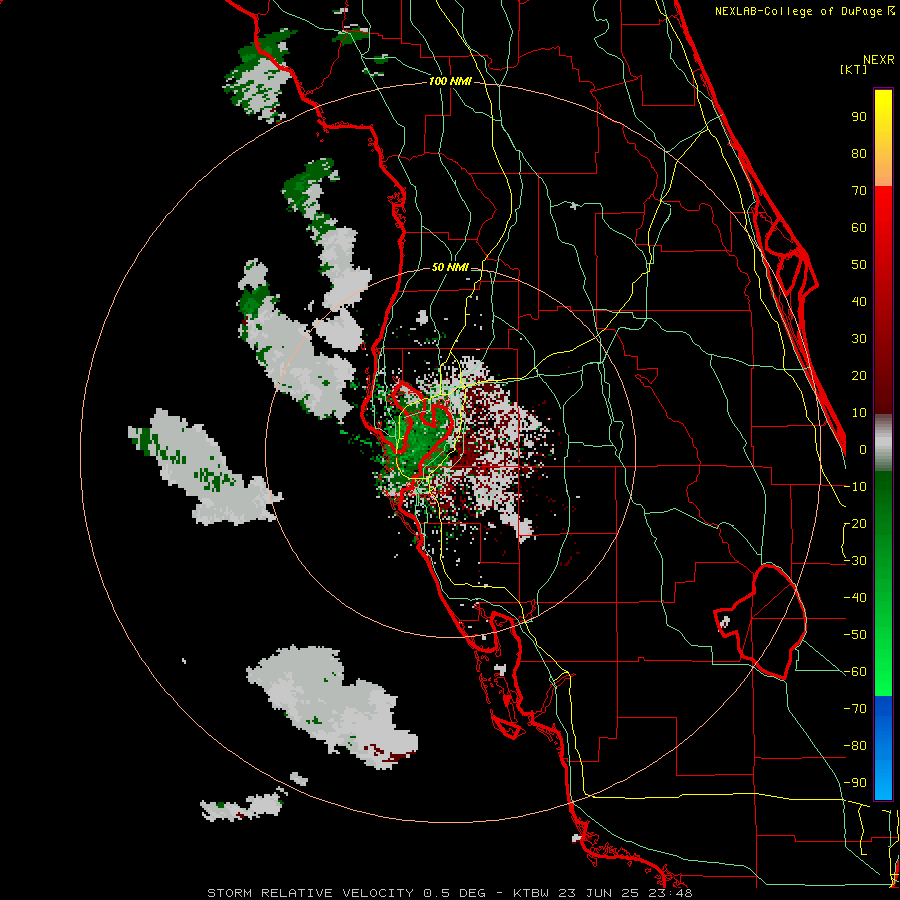
Task: Click the 40 value on the velocity scale
Action: [859, 302]
